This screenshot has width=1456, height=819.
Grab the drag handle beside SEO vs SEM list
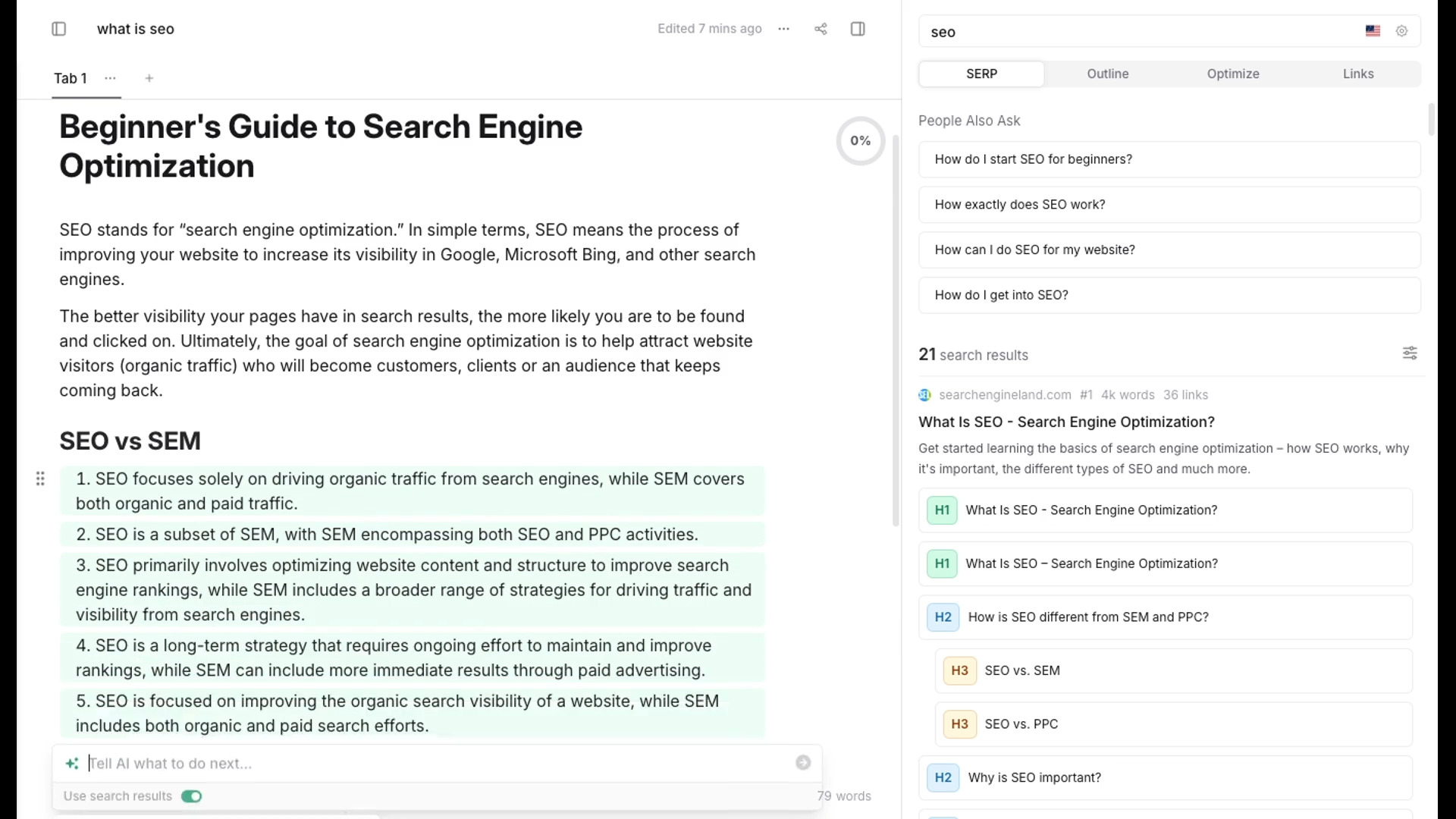tap(40, 479)
